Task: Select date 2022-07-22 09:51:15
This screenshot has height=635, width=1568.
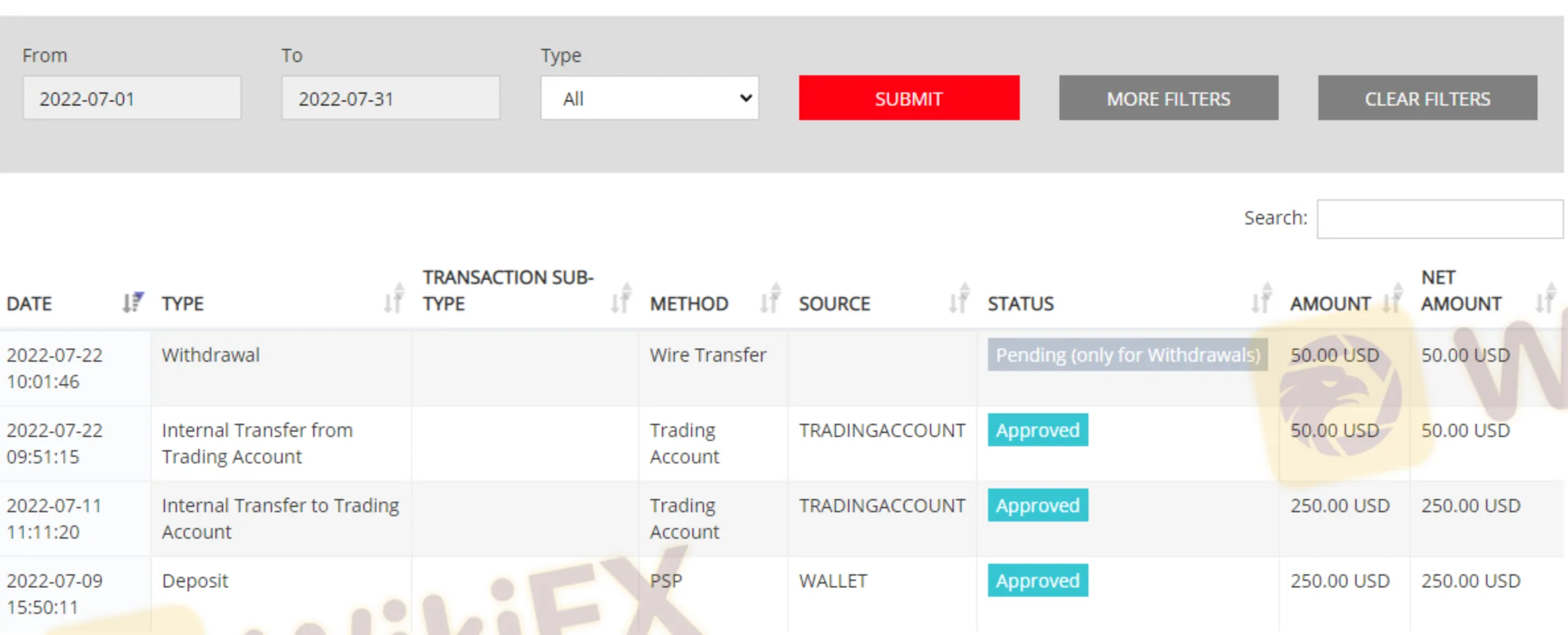Action: pos(55,443)
